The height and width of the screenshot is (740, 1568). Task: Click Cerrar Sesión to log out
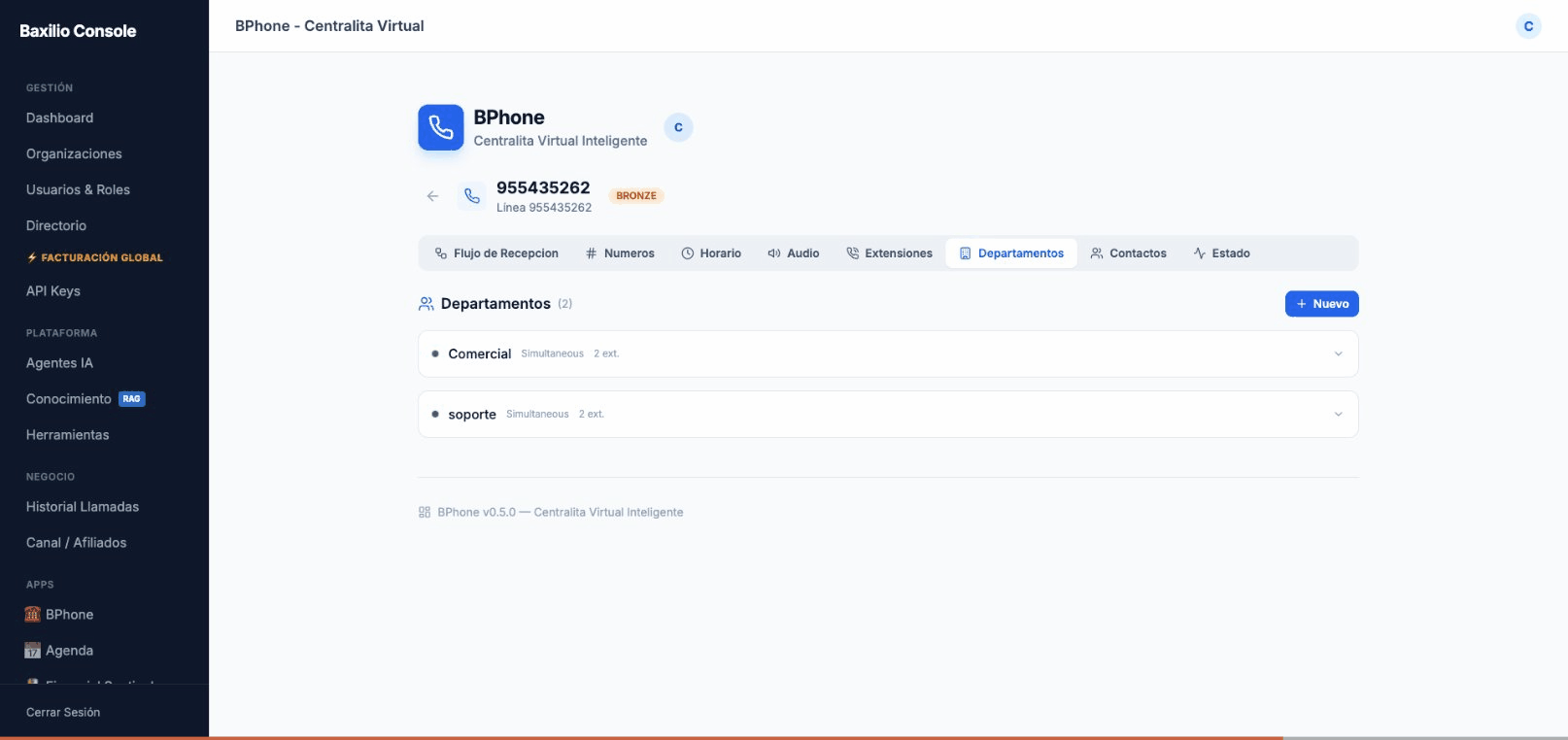click(x=63, y=713)
